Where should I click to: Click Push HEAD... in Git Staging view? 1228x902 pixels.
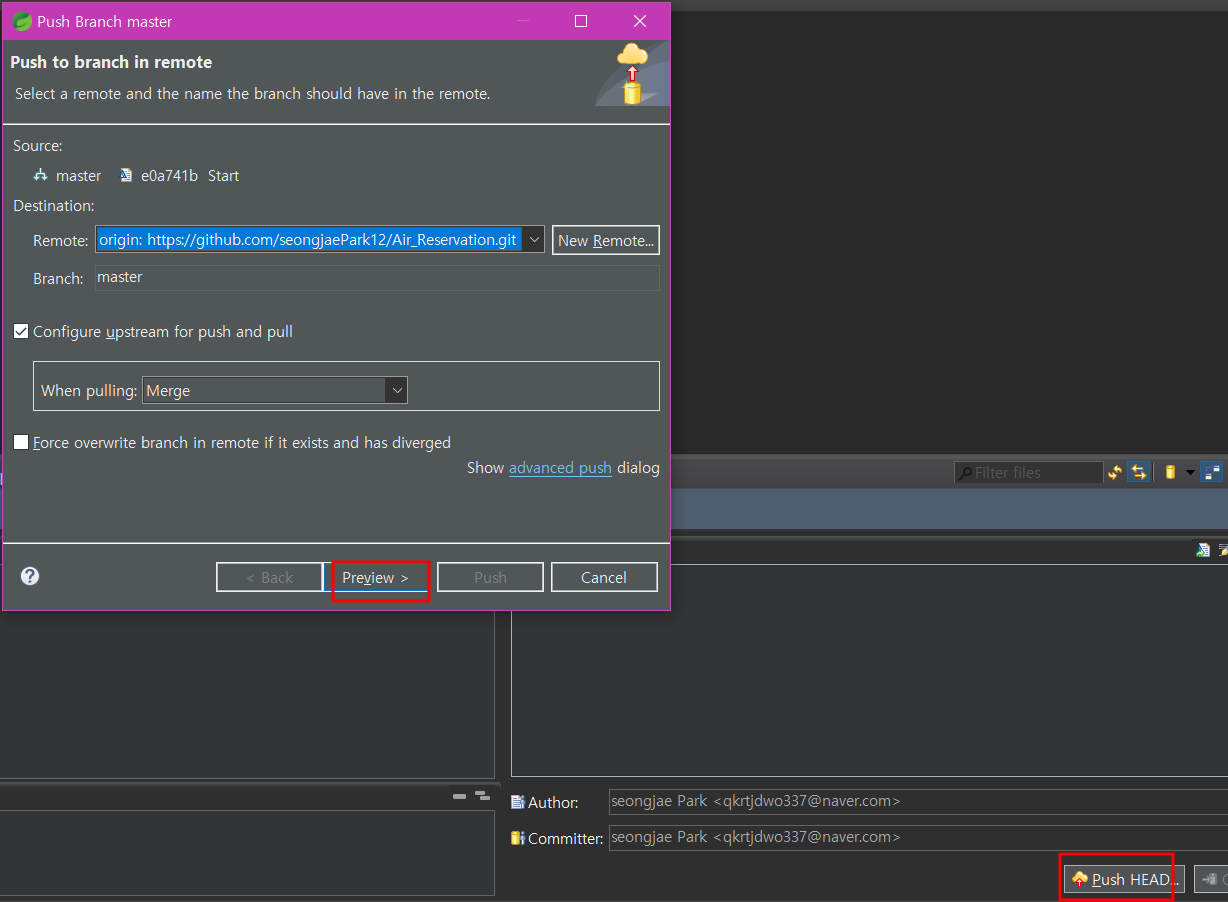pos(1123,880)
